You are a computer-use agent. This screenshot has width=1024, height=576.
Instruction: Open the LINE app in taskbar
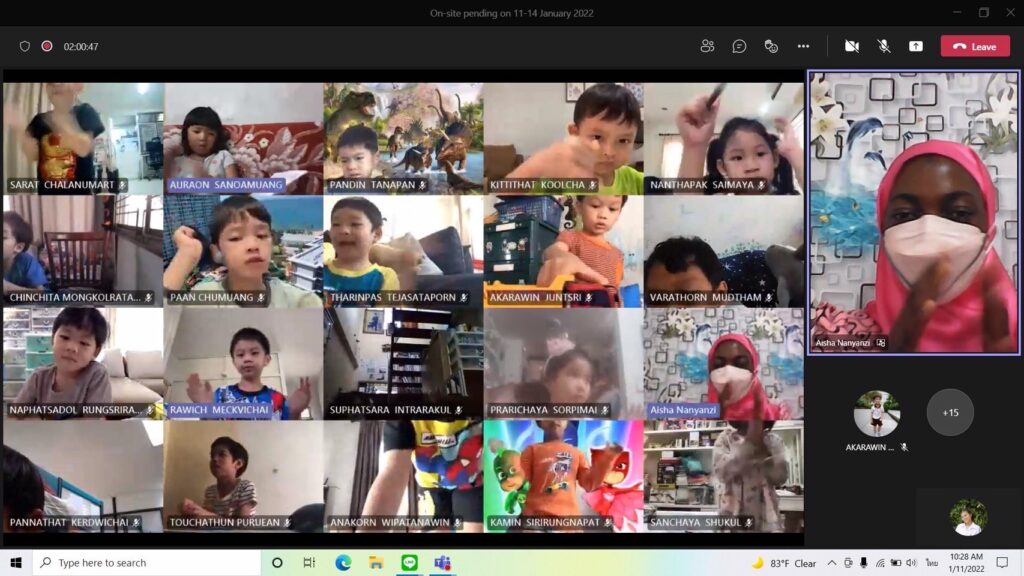409,563
